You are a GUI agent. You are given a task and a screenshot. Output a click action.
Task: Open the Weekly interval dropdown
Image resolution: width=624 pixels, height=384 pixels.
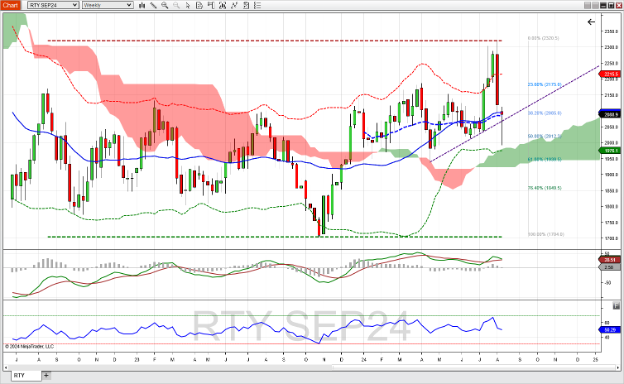pos(107,5)
